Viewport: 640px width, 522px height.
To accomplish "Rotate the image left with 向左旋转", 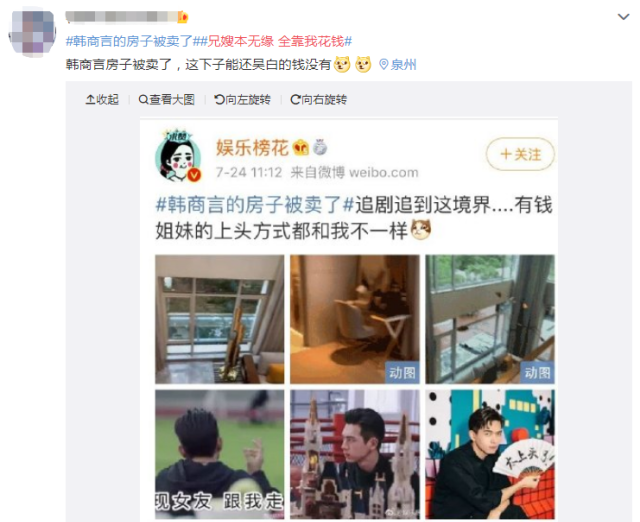I will (242, 99).
